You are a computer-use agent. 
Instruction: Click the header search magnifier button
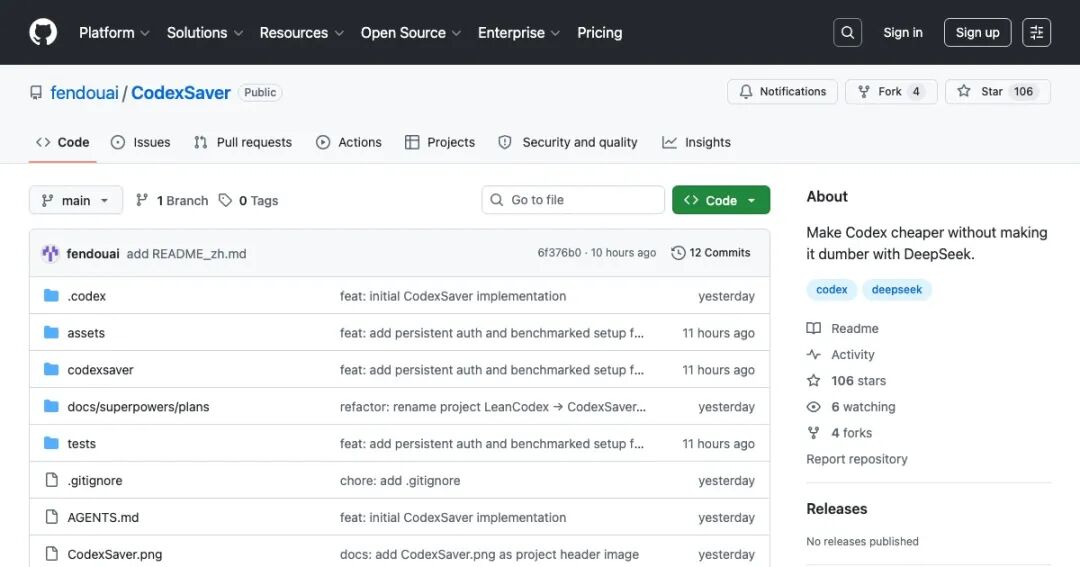(847, 32)
